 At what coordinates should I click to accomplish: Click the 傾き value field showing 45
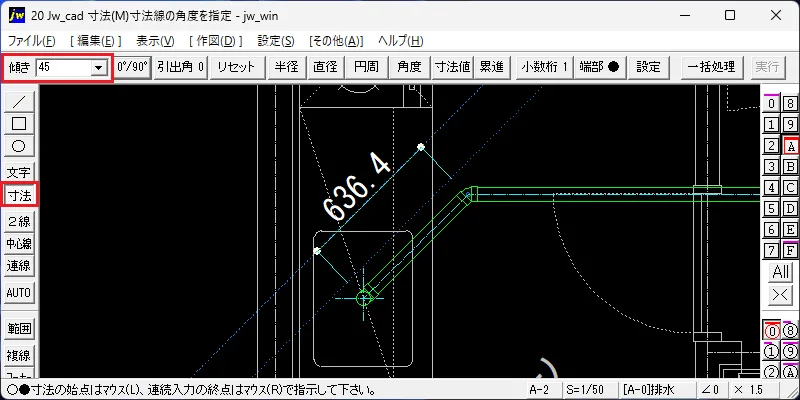pyautogui.click(x=64, y=67)
